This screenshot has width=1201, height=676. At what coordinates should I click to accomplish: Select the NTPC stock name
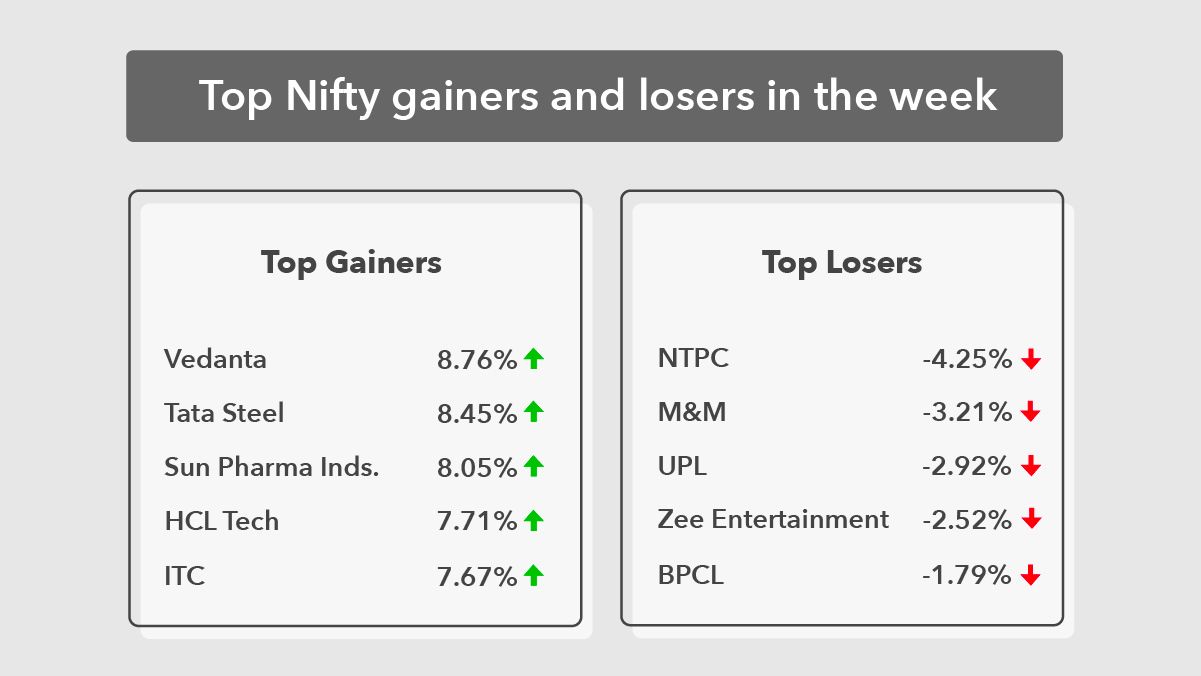pos(693,358)
